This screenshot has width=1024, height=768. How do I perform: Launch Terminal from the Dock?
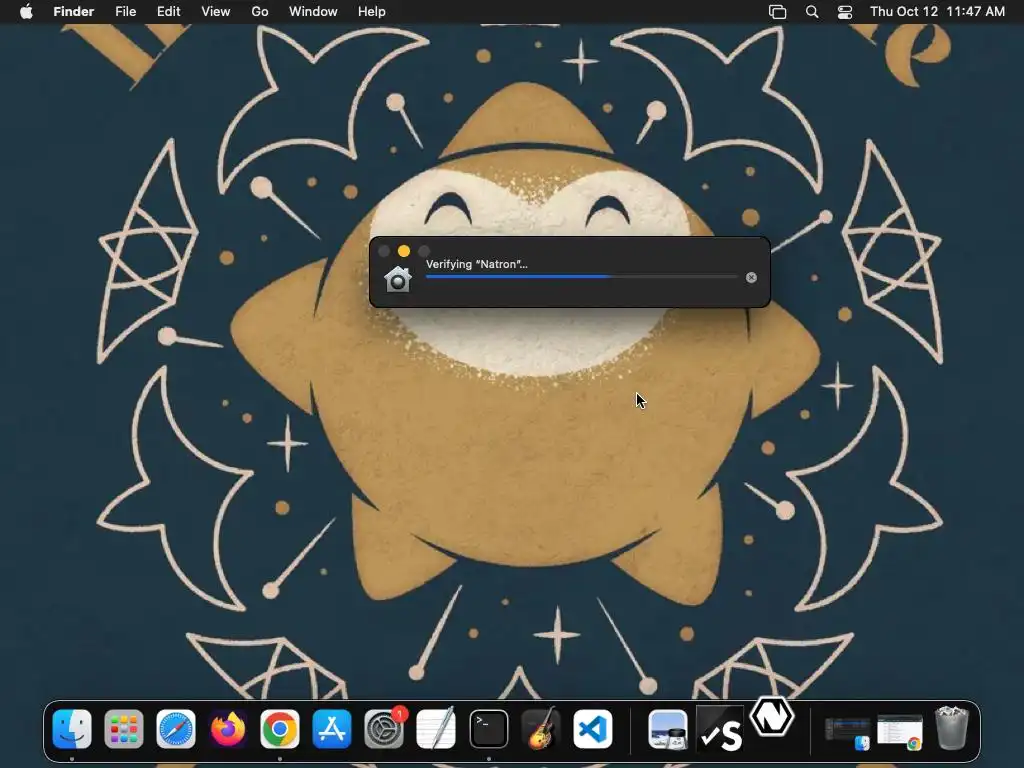click(488, 729)
